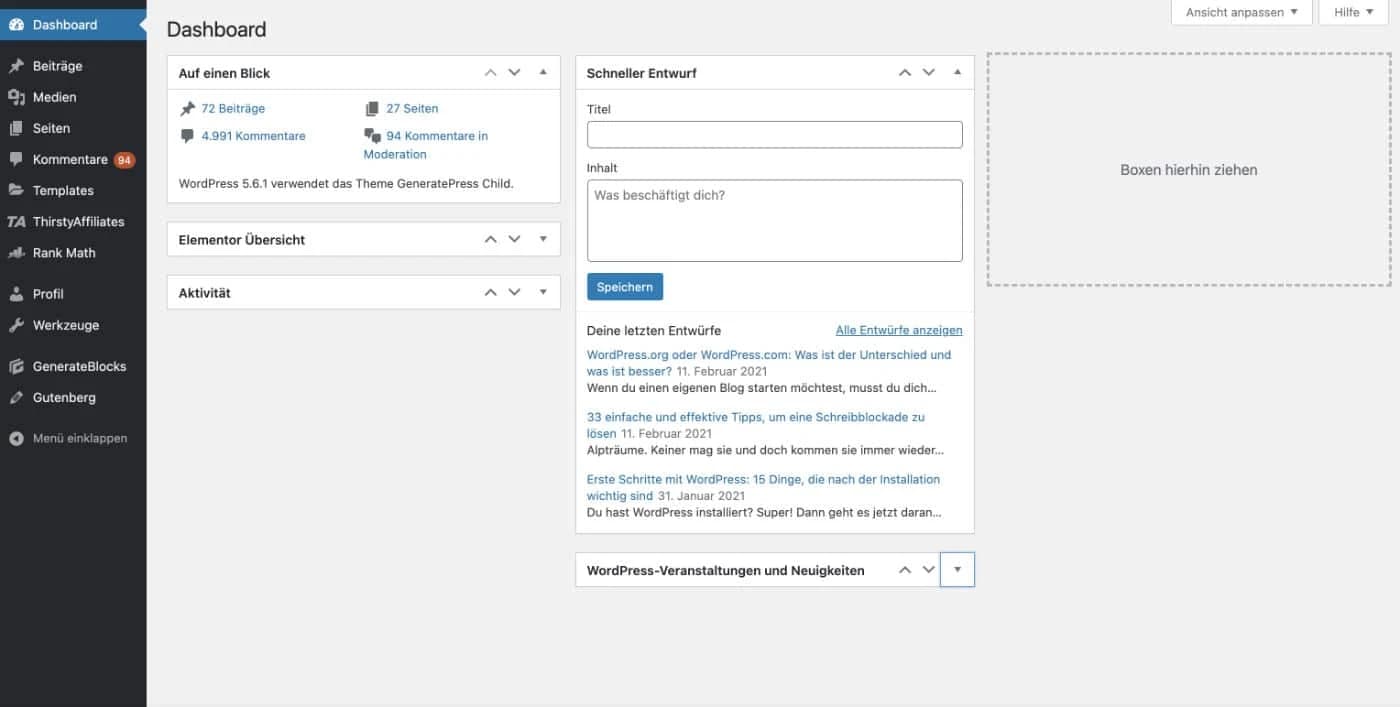Open the Alle Entwürfe anzeigen link
This screenshot has height=707, width=1400.
click(x=898, y=329)
